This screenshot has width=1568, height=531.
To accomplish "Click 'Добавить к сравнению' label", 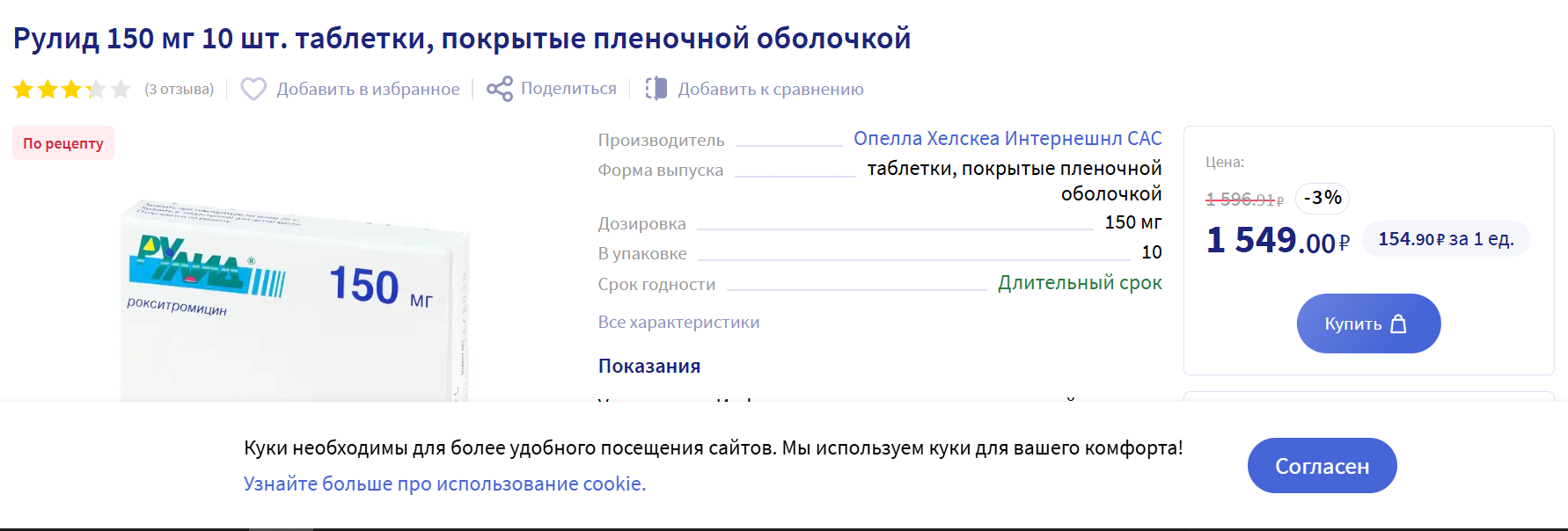I will pyautogui.click(x=771, y=89).
